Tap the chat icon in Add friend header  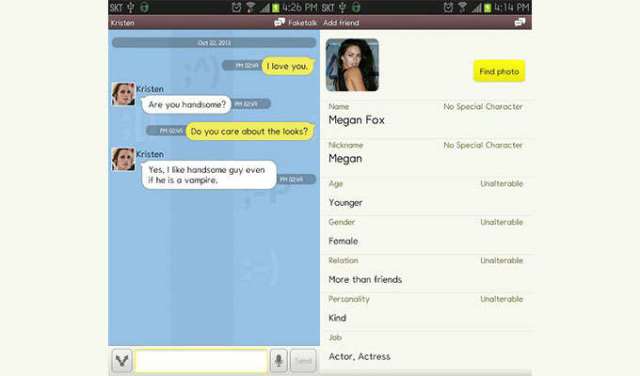520,22
